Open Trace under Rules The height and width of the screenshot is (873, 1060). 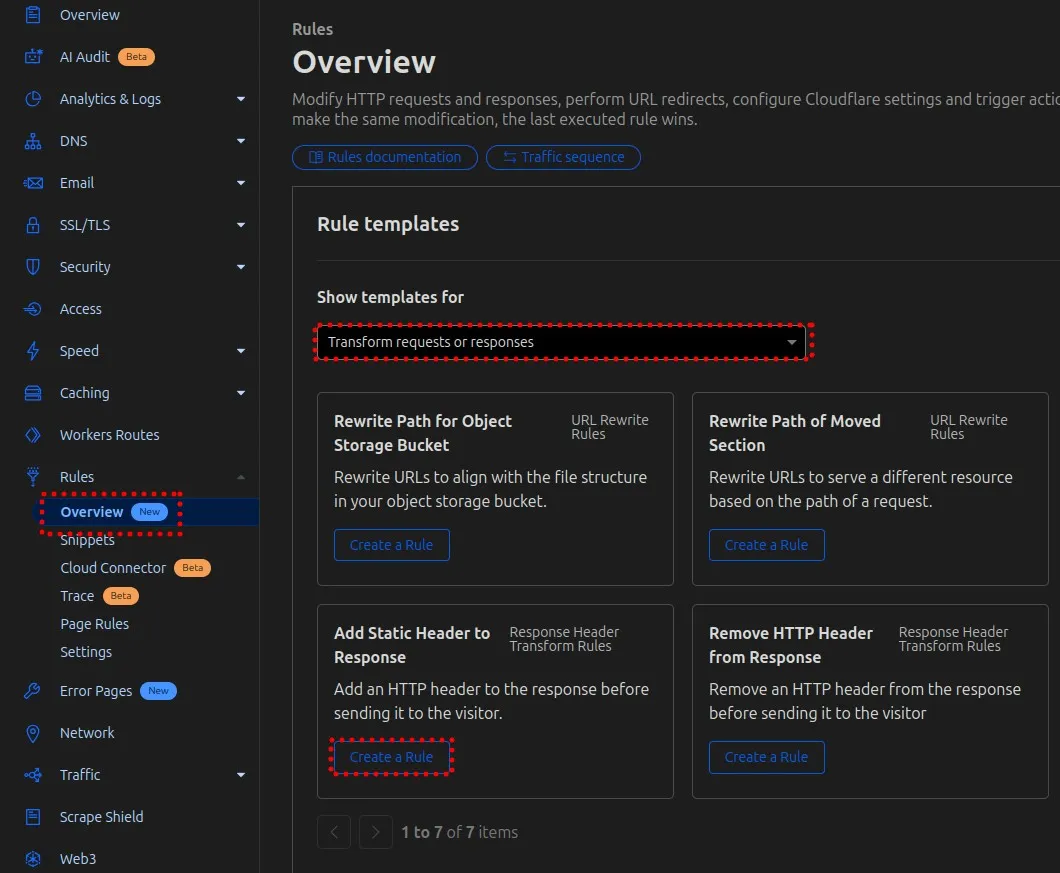click(77, 596)
